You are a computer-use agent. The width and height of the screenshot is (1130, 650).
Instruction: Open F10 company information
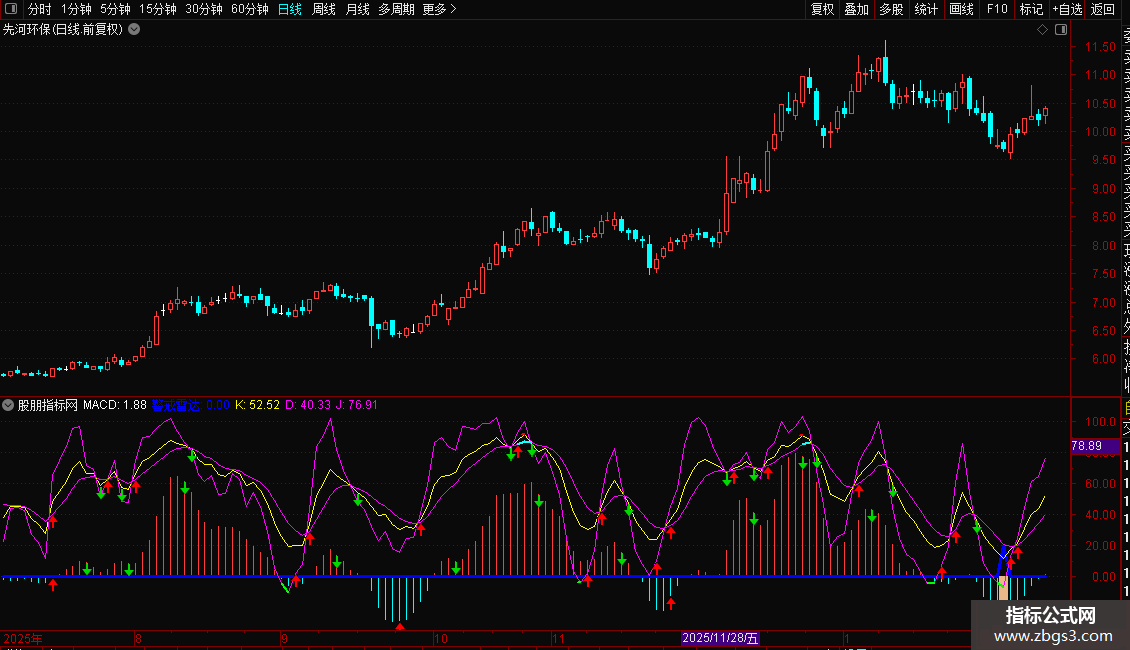coord(996,9)
